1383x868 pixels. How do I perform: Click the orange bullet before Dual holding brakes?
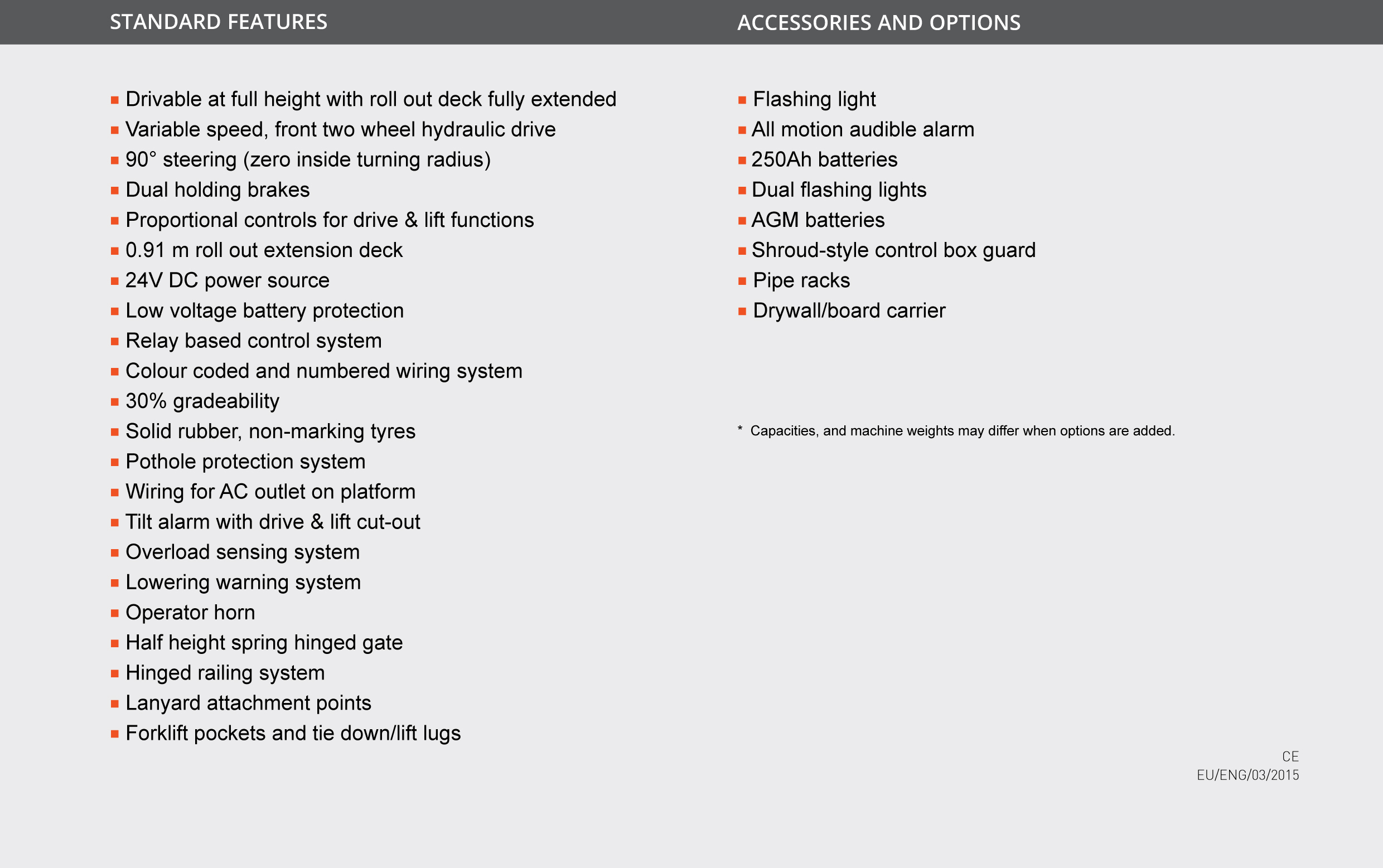pyautogui.click(x=115, y=191)
